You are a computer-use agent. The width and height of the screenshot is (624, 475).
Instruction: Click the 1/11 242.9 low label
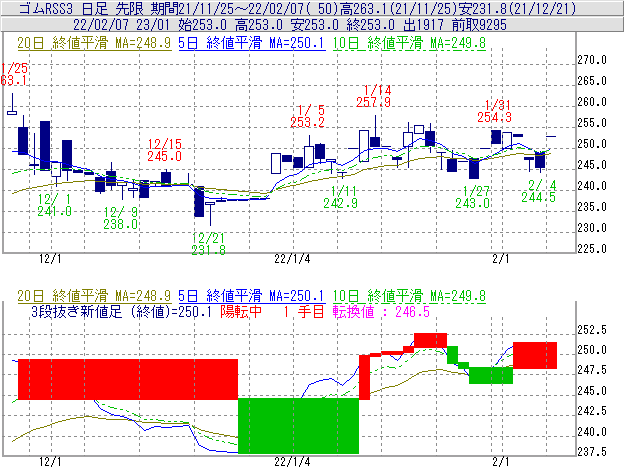click(x=340, y=197)
